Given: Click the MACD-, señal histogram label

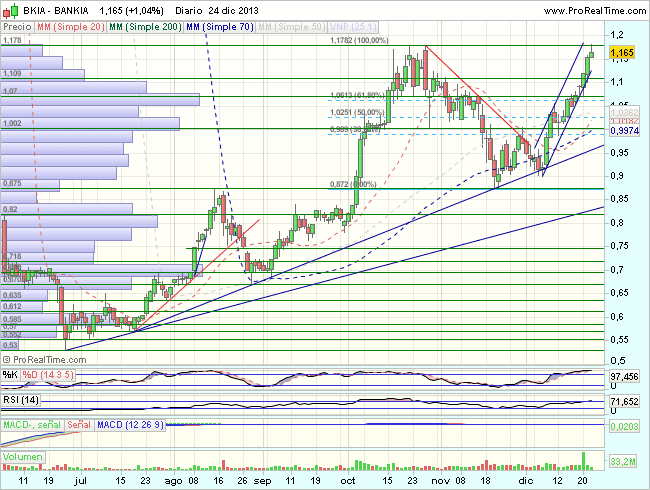Looking at the screenshot, I should [32, 425].
